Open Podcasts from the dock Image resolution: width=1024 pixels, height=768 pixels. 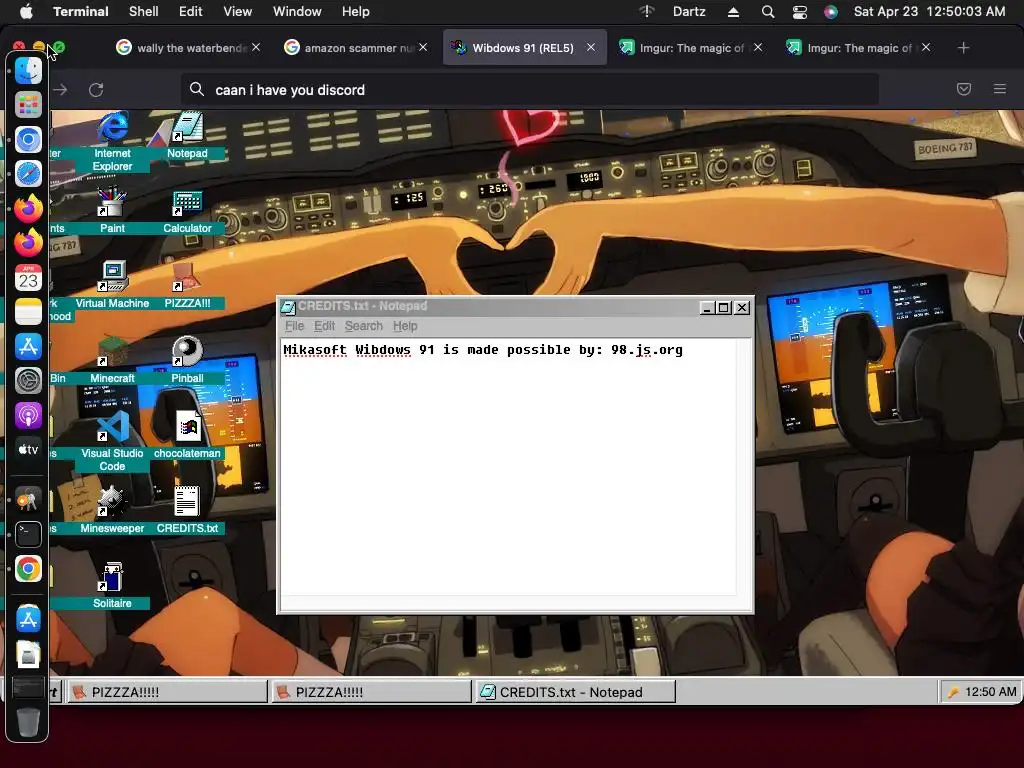click(x=28, y=415)
